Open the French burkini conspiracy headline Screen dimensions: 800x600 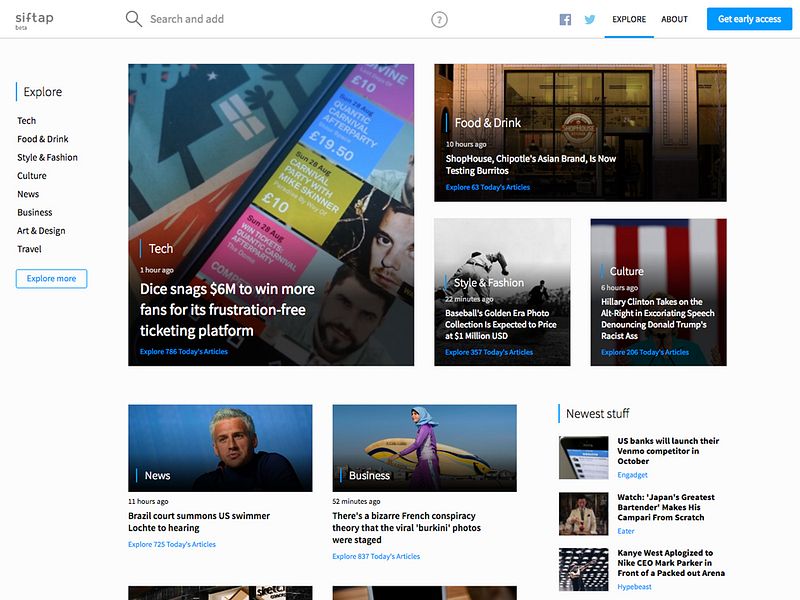pyautogui.click(x=407, y=528)
